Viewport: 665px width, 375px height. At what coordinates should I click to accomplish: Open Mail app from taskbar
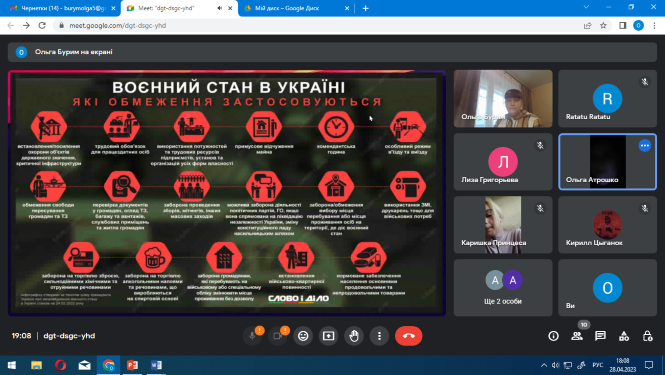pyautogui.click(x=84, y=365)
